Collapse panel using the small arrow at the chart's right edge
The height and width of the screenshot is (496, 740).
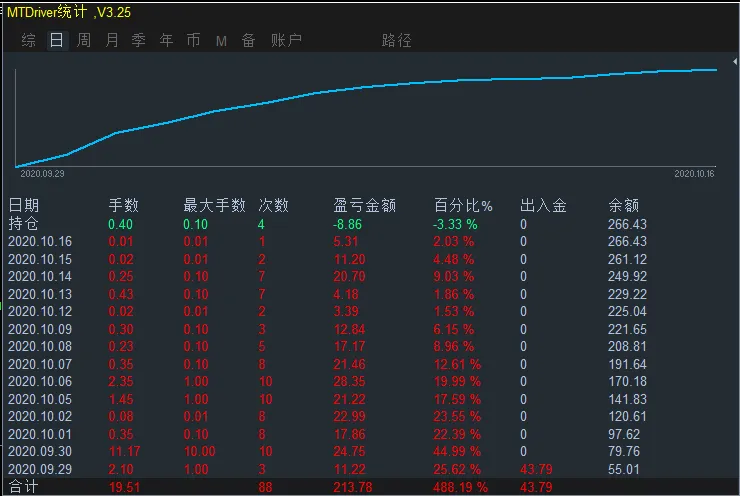click(735, 62)
